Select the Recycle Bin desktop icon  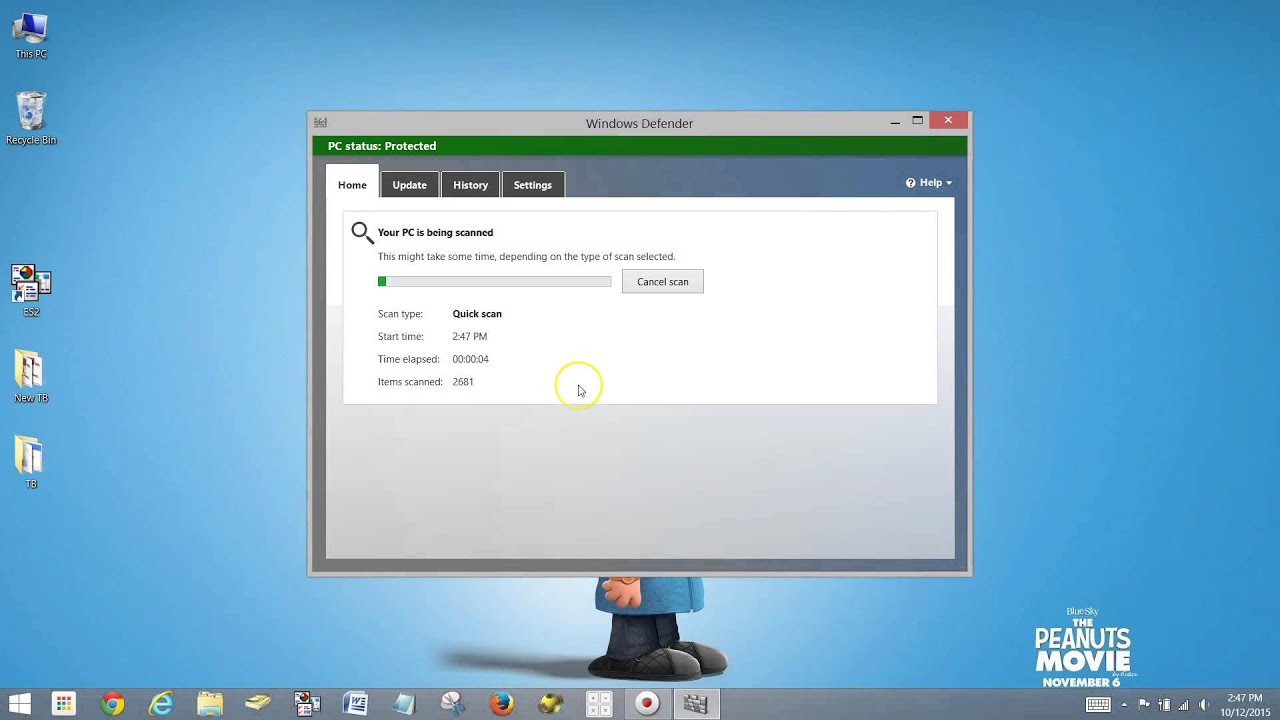click(31, 119)
